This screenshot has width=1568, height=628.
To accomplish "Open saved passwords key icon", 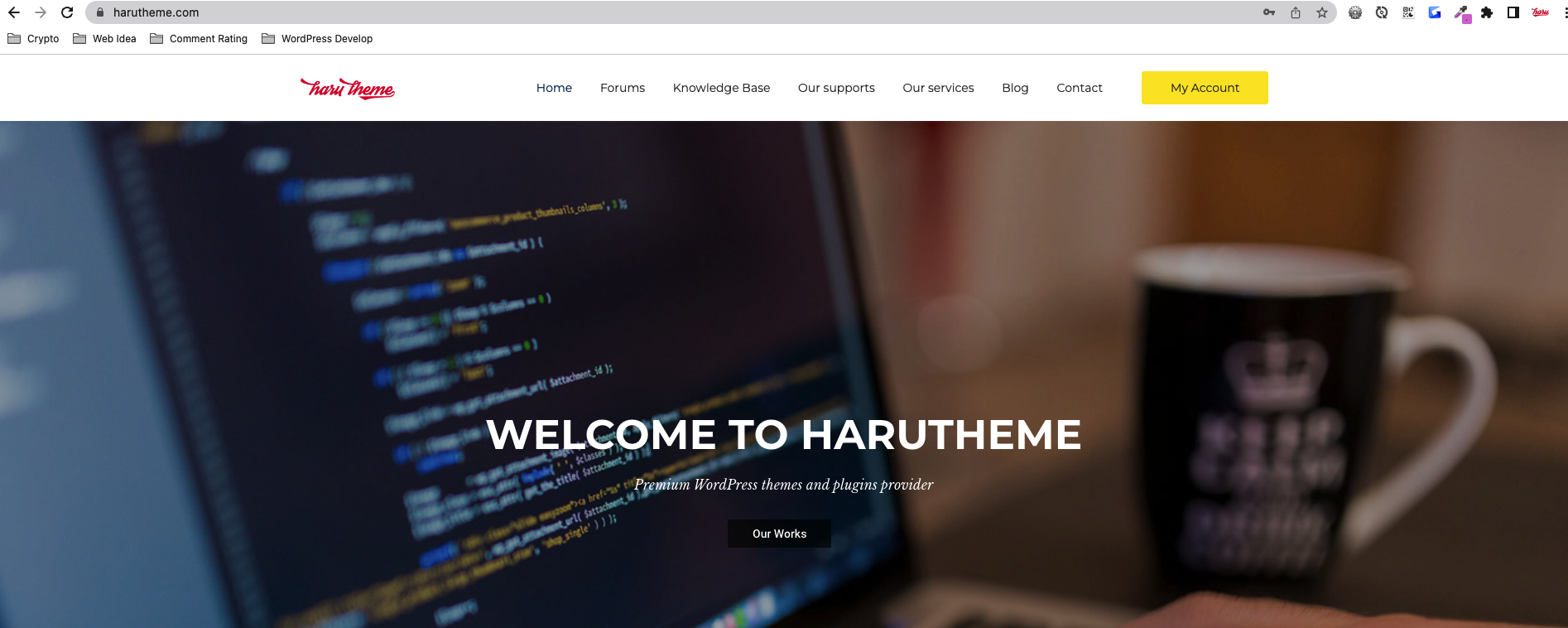I will click(1269, 12).
